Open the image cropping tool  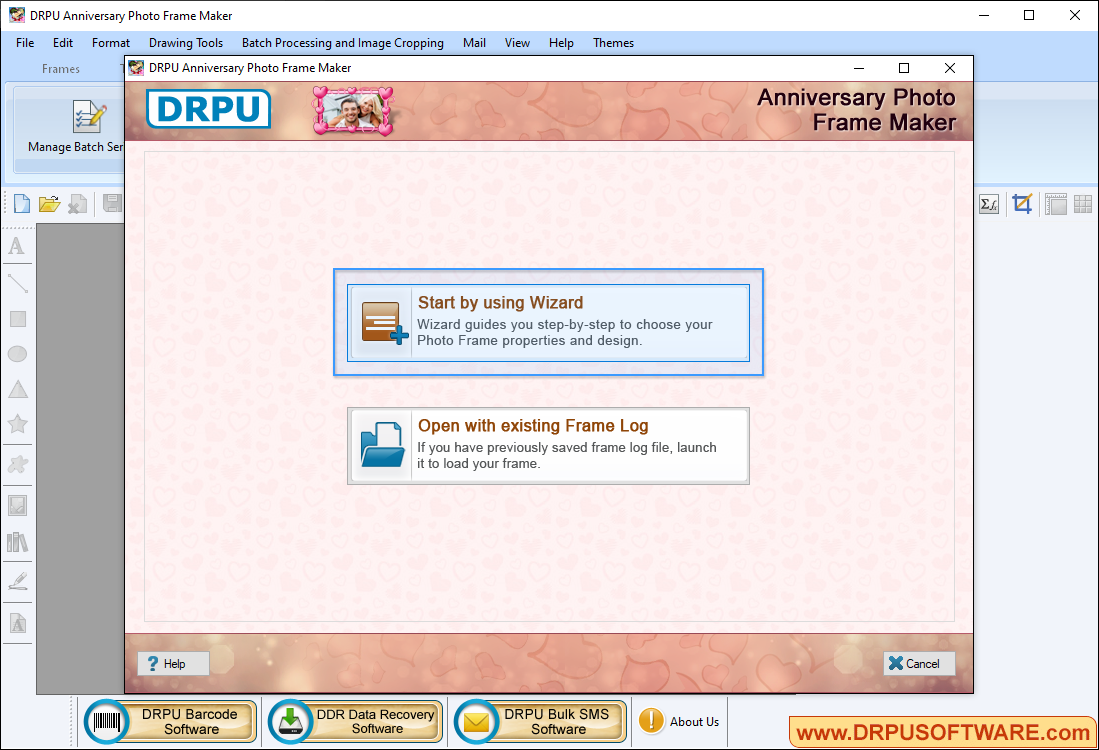1022,203
